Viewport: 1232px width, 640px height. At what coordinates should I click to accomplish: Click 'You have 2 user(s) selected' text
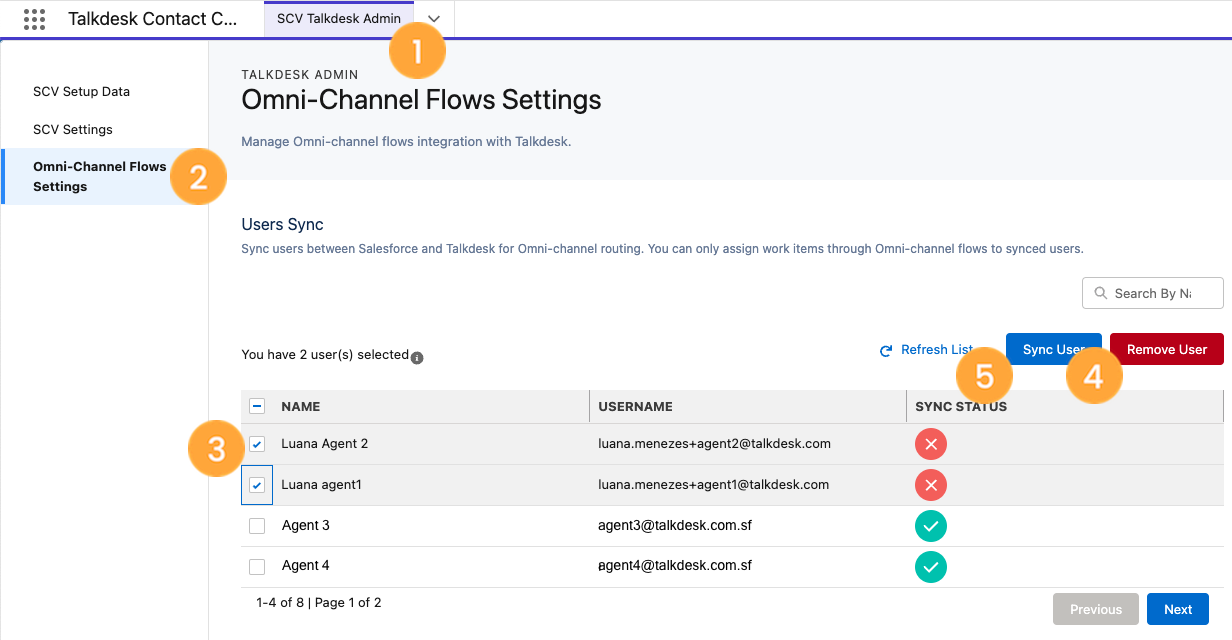tap(325, 355)
